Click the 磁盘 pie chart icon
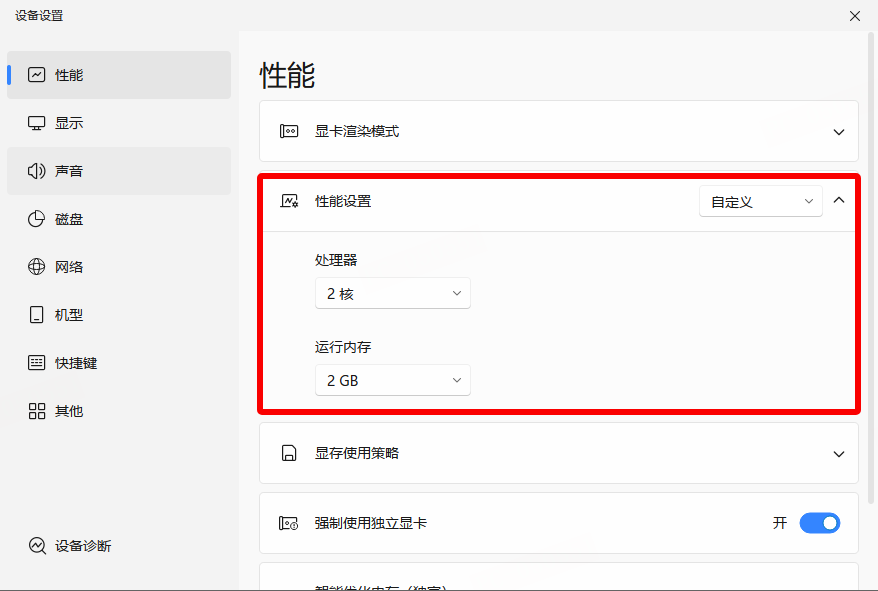 37,219
